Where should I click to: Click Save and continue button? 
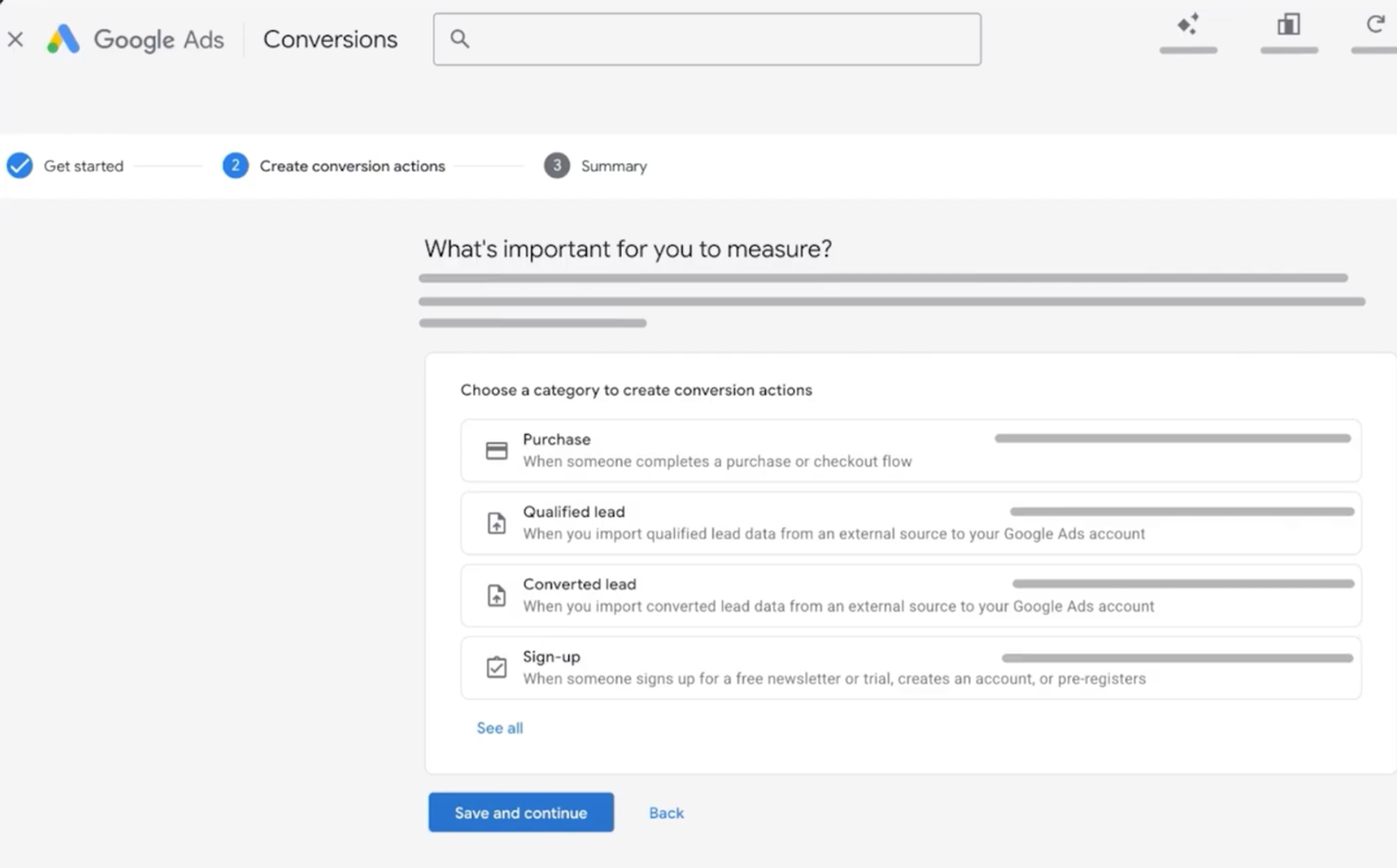(520, 812)
